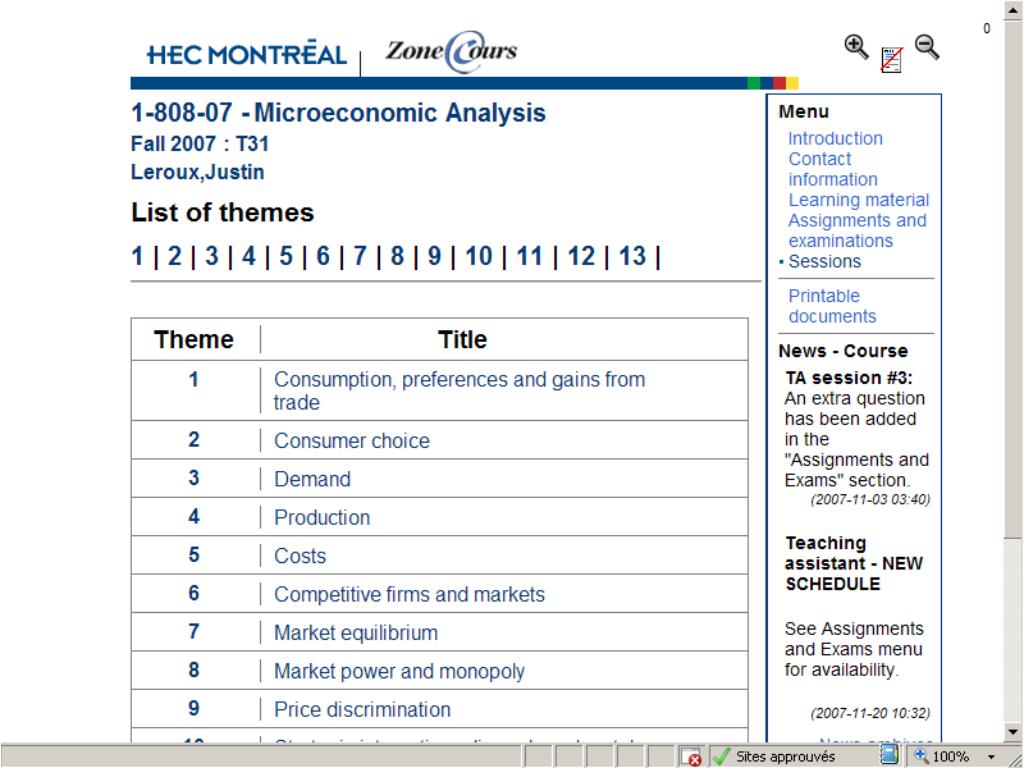
Task: Click the zoom out magnifier icon
Action: [927, 48]
